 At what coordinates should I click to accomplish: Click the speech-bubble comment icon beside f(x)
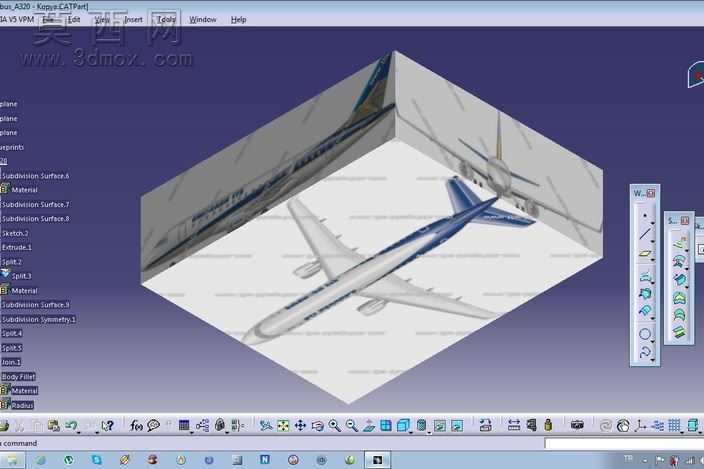pos(154,425)
